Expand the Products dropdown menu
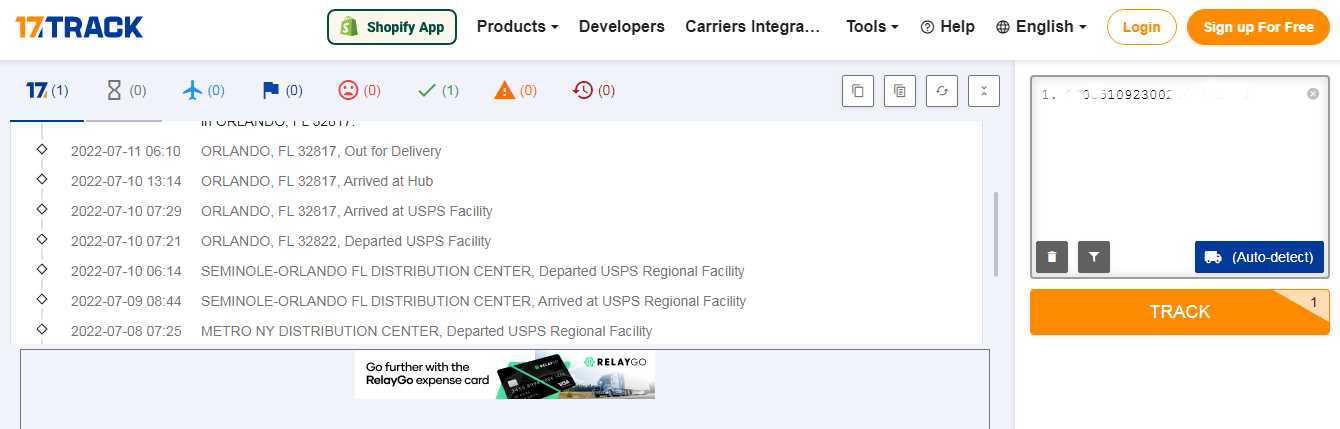This screenshot has height=429, width=1340. point(517,27)
